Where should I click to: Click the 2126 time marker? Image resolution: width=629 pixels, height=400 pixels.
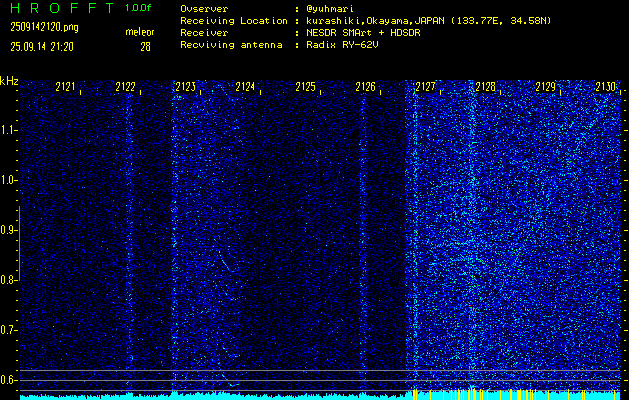point(365,87)
